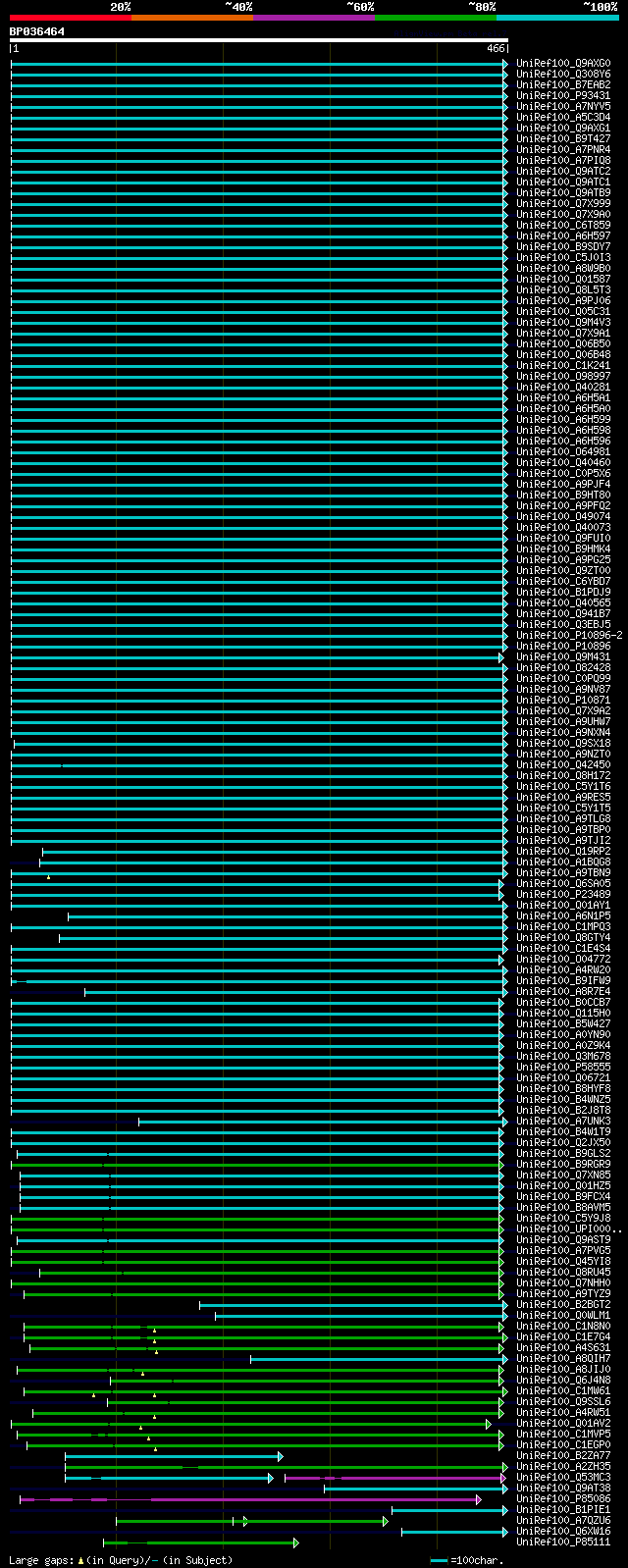Select label UniRef100_B9SDY7

(x=563, y=247)
